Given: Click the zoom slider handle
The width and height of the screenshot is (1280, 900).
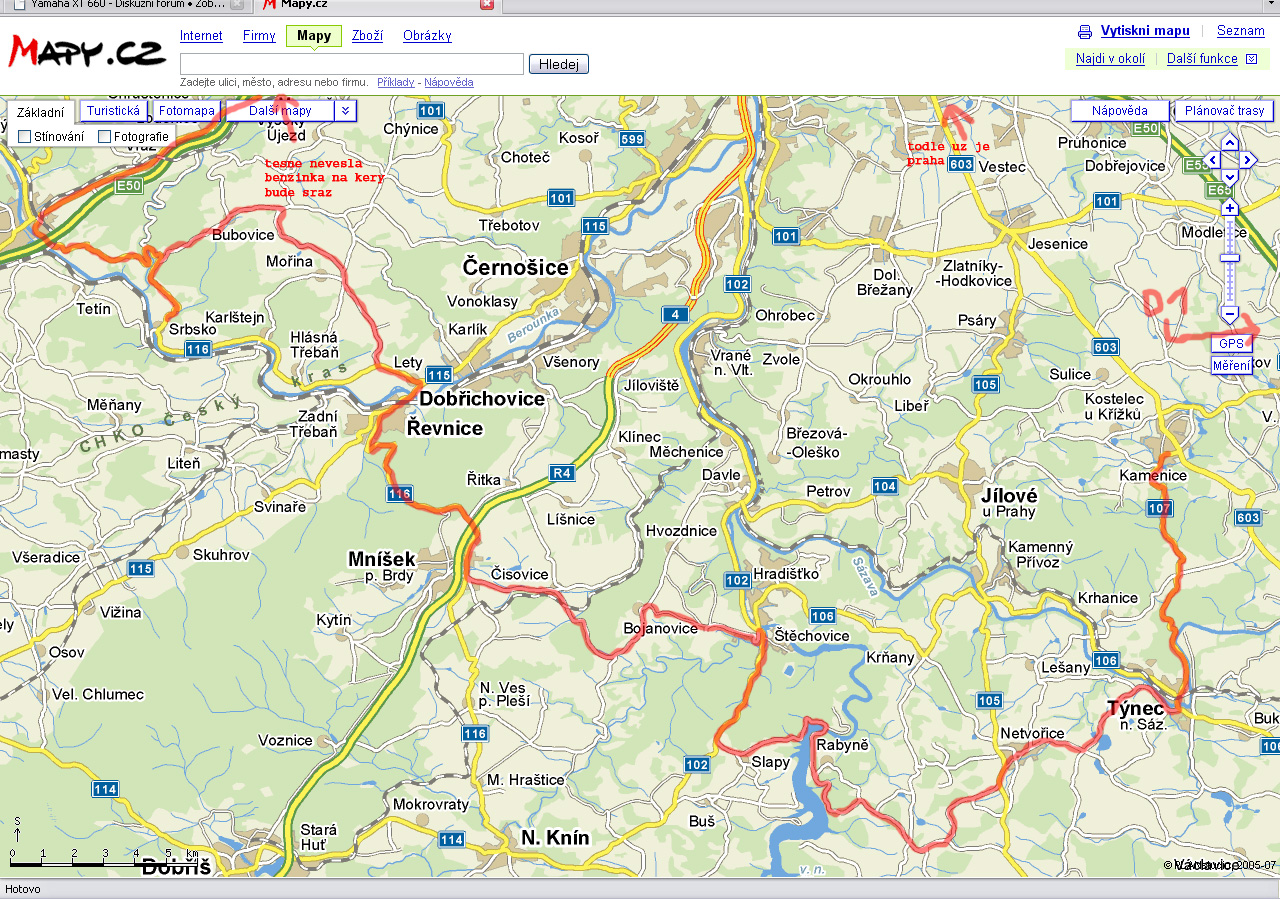Looking at the screenshot, I should click(x=1230, y=258).
